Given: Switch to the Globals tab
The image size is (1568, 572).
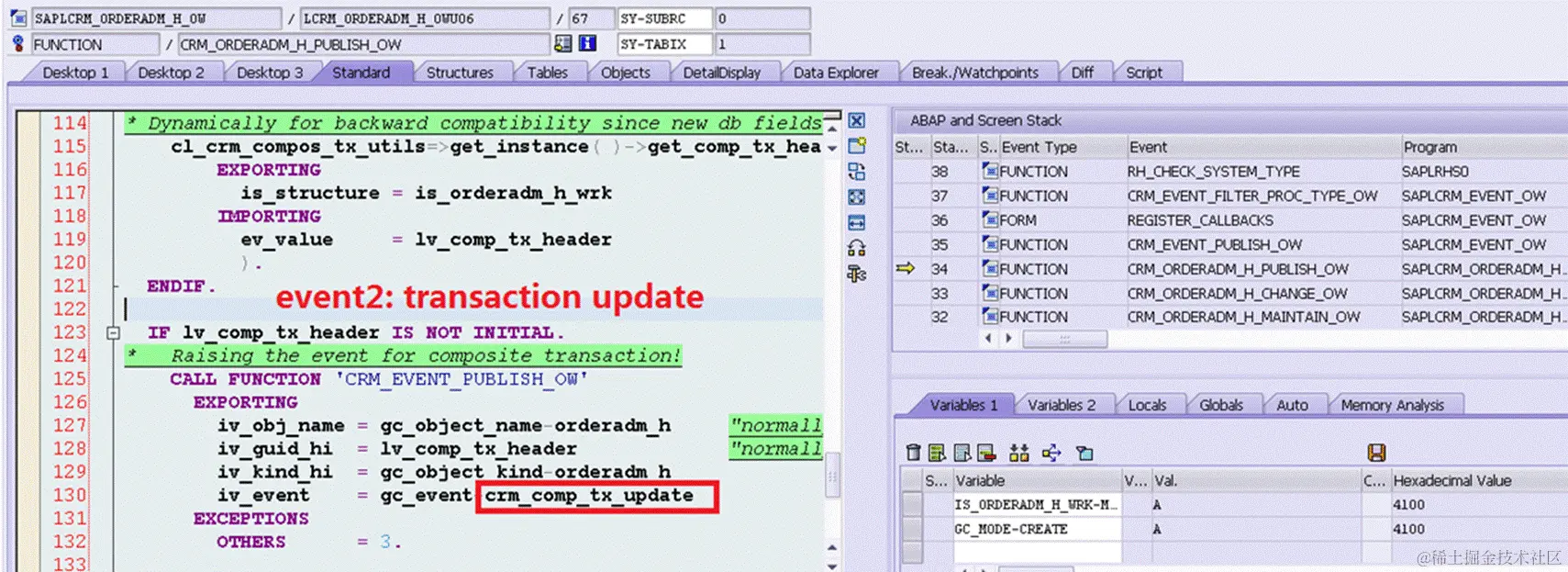Looking at the screenshot, I should pyautogui.click(x=1220, y=405).
